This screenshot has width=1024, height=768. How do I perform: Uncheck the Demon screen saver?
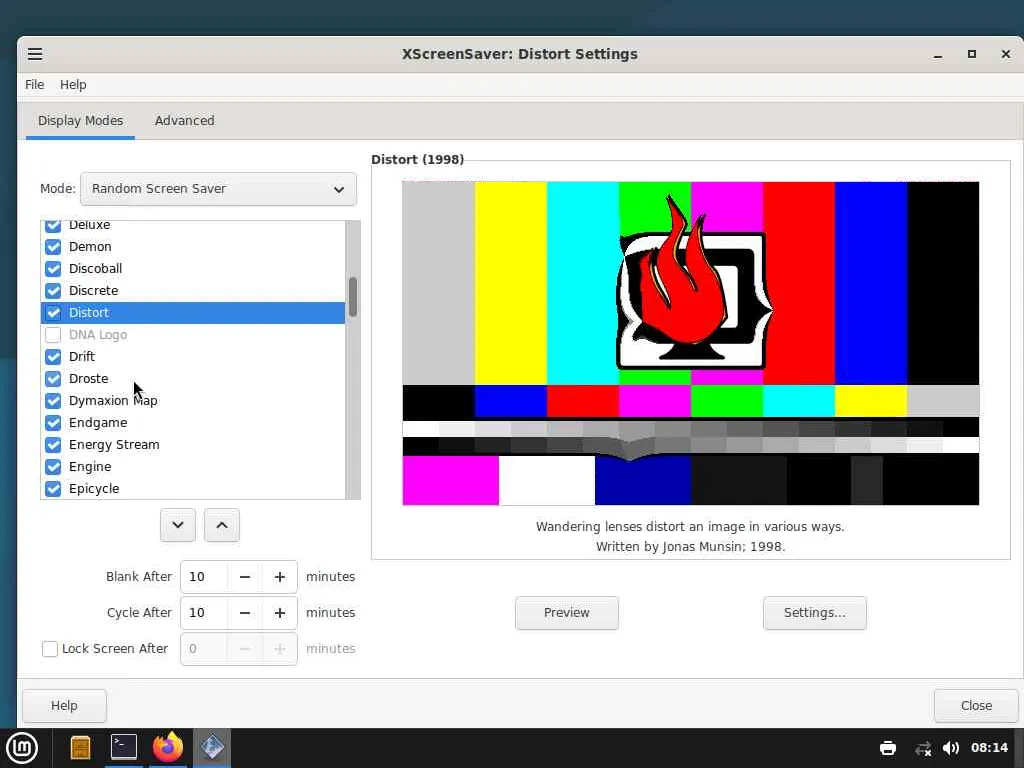click(x=53, y=247)
